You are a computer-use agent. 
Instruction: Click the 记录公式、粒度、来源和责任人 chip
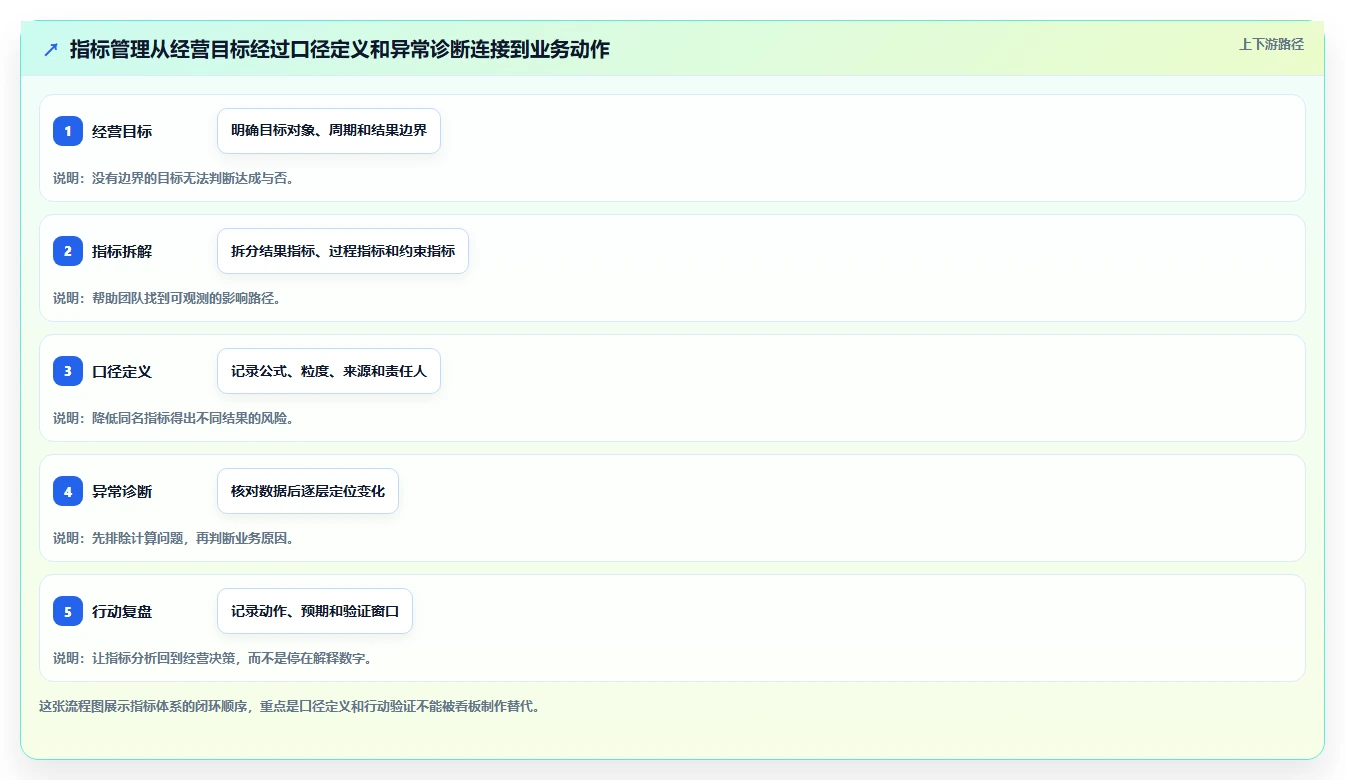point(329,371)
